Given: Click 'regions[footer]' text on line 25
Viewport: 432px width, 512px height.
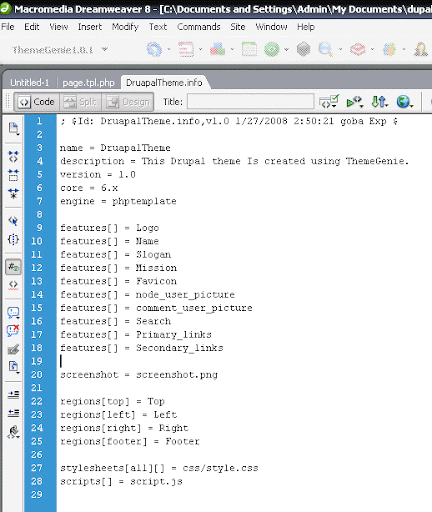Looking at the screenshot, I should pos(104,441).
